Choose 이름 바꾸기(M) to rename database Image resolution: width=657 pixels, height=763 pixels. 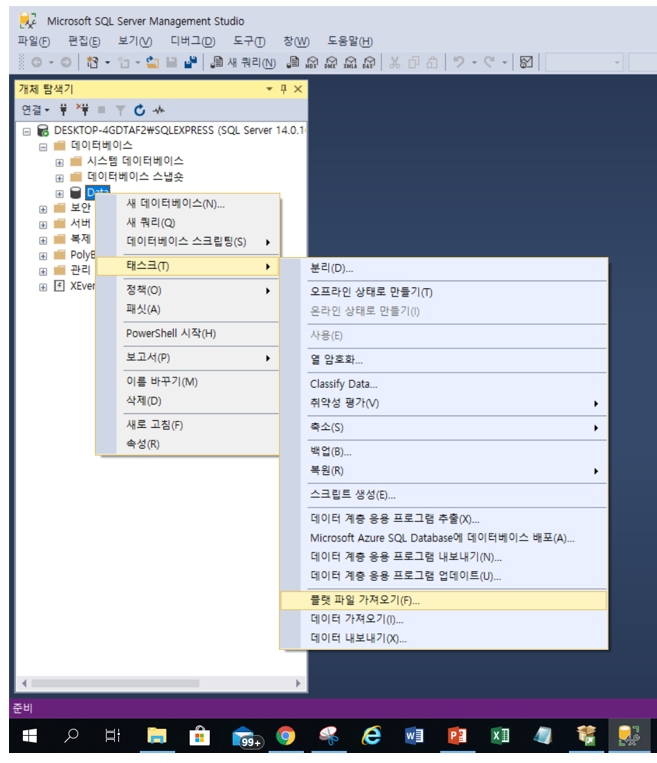(x=188, y=382)
